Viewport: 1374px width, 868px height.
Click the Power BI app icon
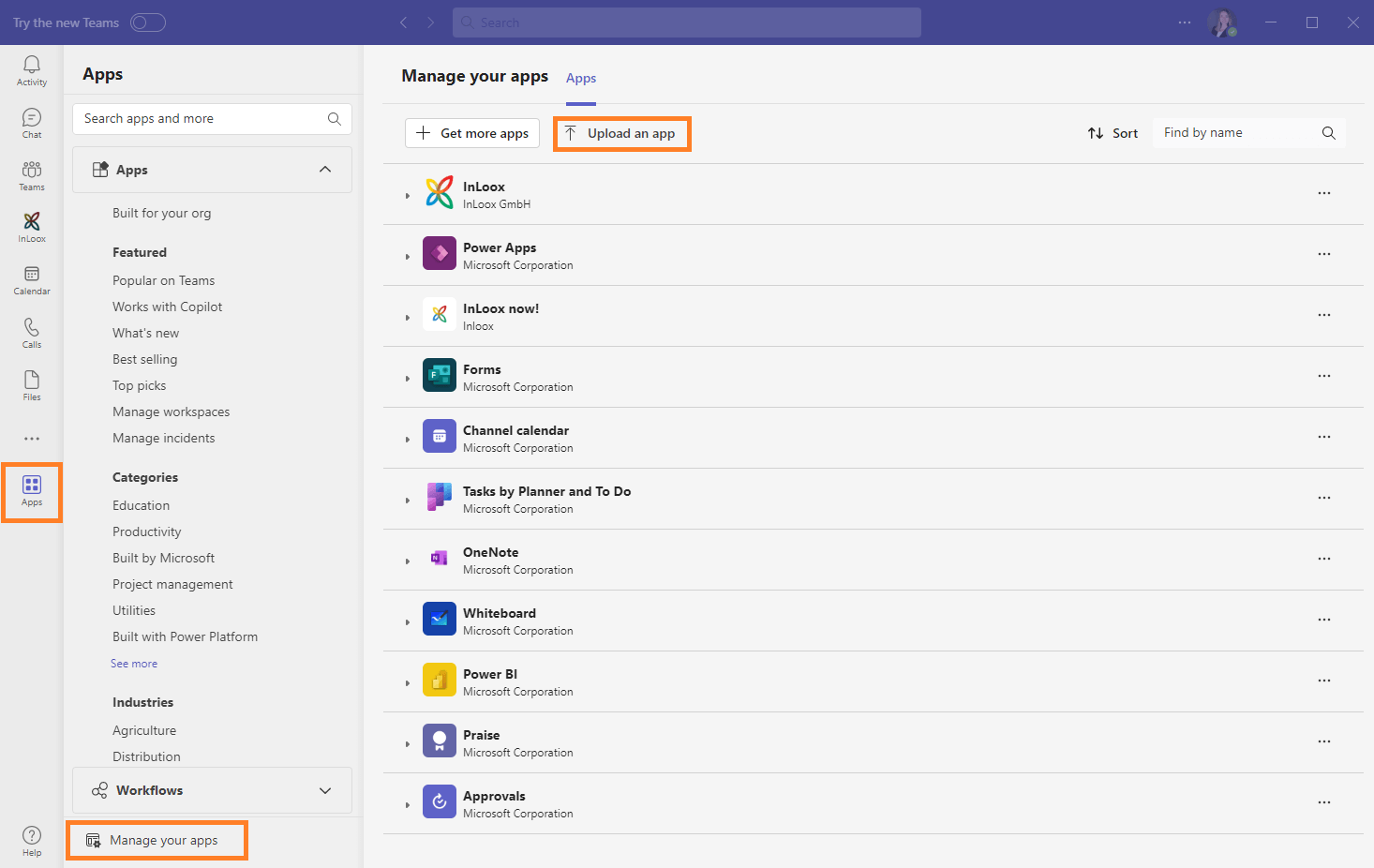point(440,680)
